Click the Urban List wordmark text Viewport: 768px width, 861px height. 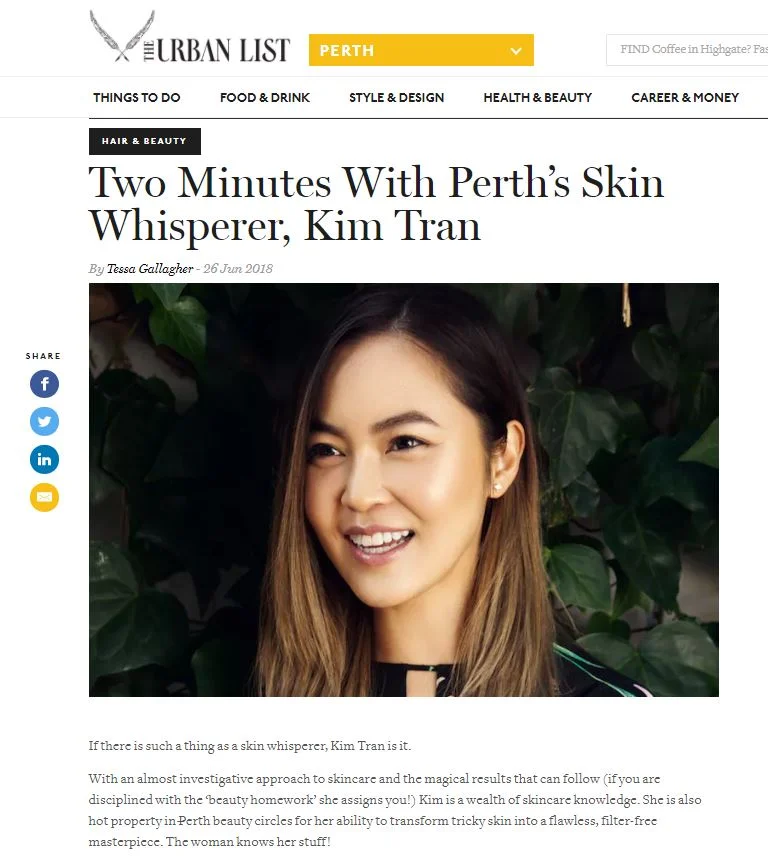tap(217, 51)
